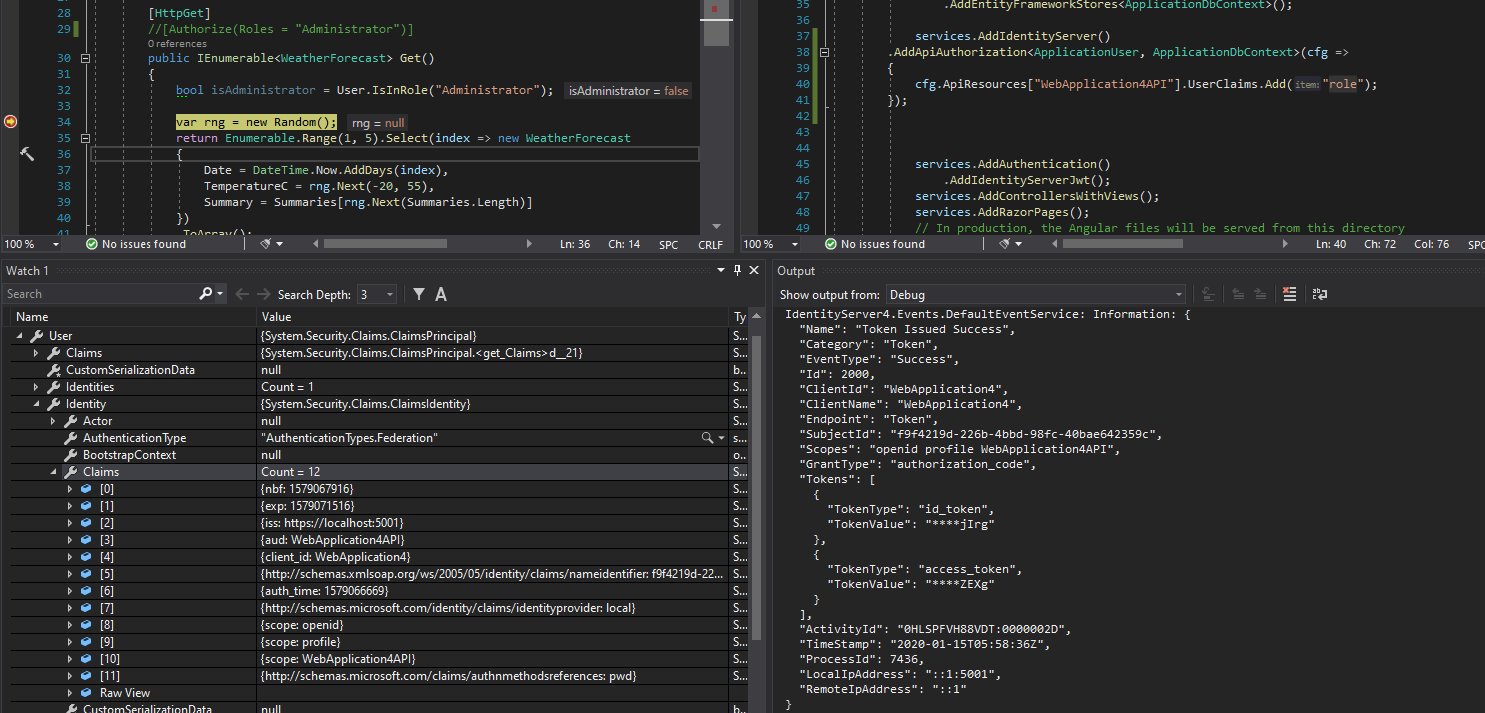Click the blue cube icon of claim [5]

(86, 574)
